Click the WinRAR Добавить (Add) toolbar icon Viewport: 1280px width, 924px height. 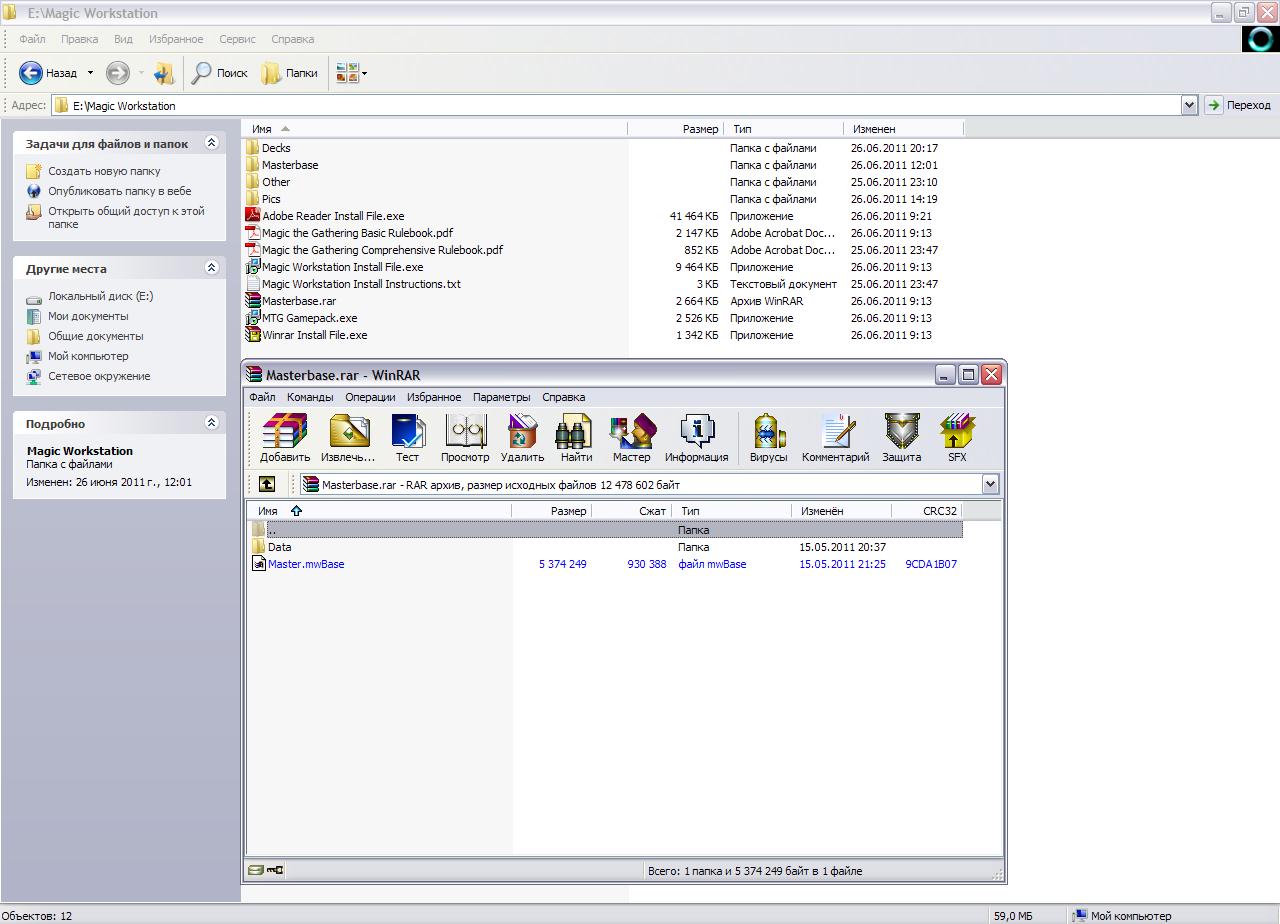point(285,439)
